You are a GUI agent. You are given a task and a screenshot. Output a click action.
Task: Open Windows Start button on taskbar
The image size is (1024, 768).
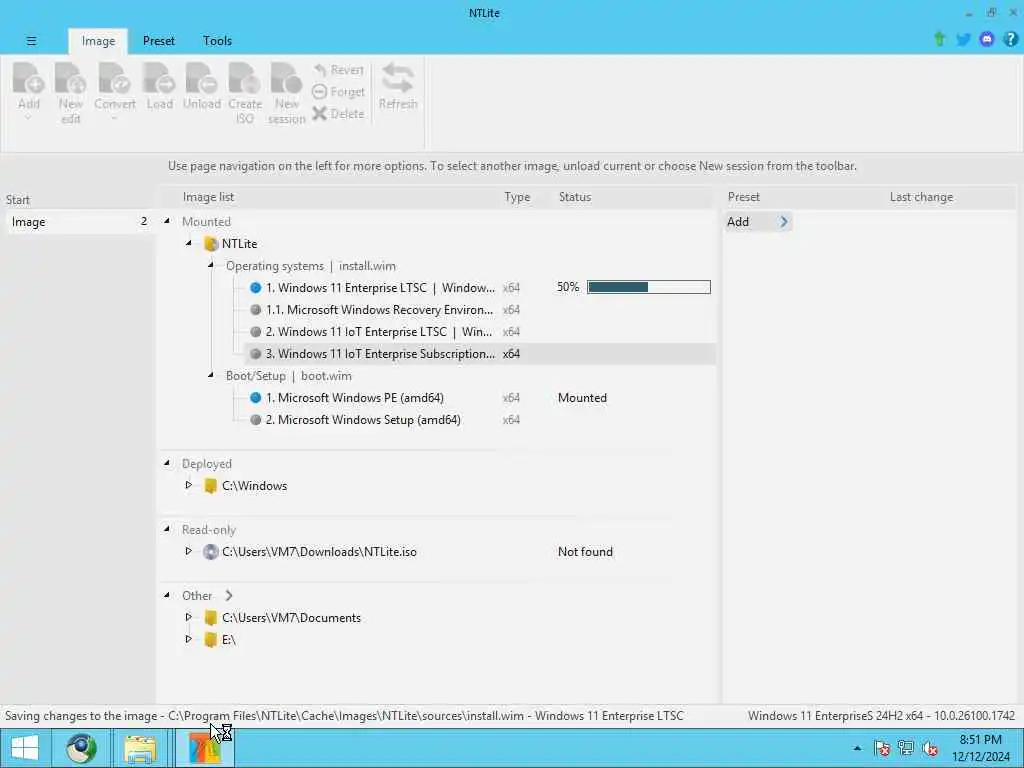pyautogui.click(x=25, y=748)
